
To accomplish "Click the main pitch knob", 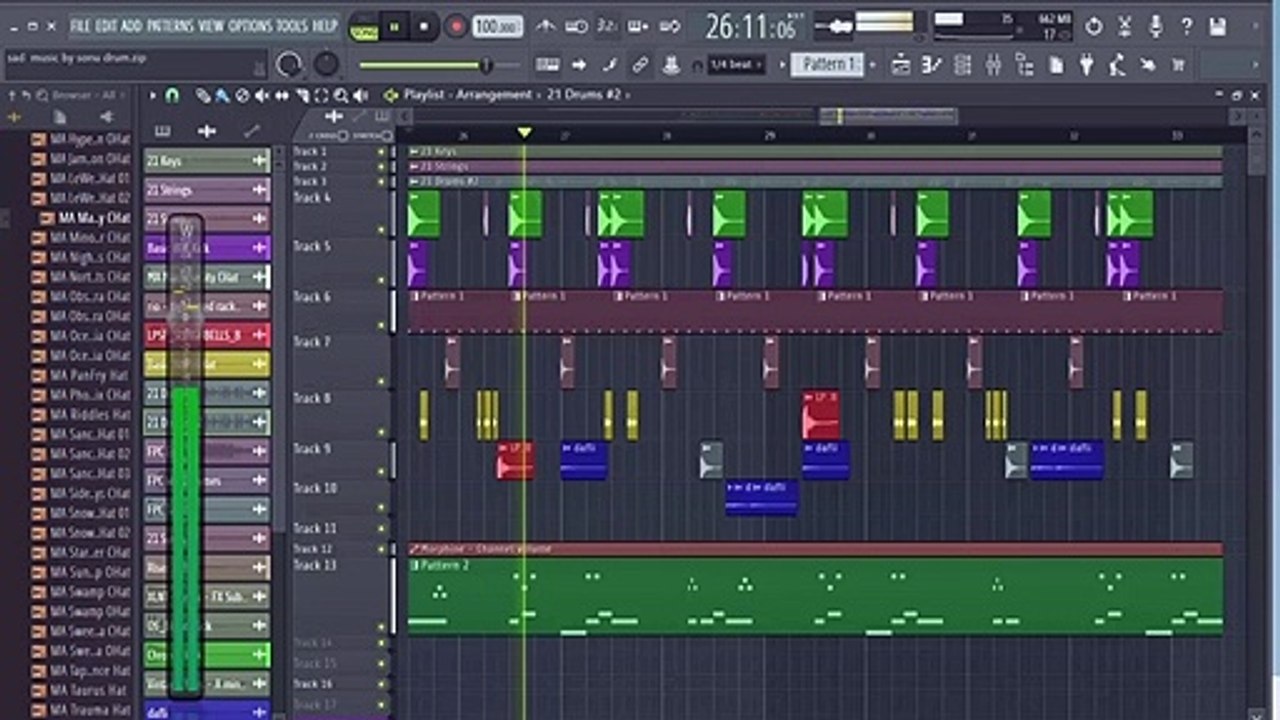I will 327,65.
